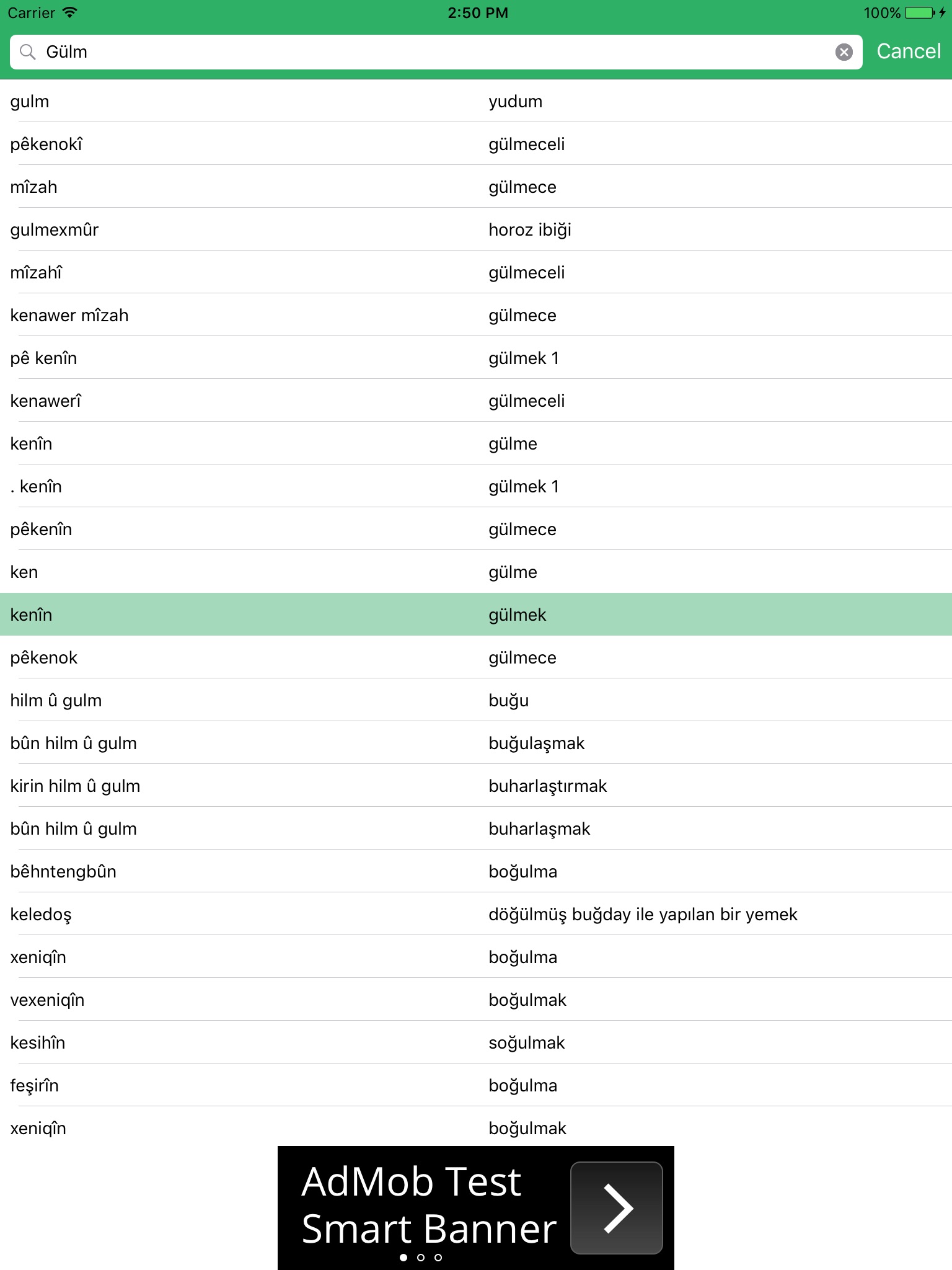Select the highlighted kenîn – gülmek row
Image resolution: width=952 pixels, height=1270 pixels.
tap(476, 615)
